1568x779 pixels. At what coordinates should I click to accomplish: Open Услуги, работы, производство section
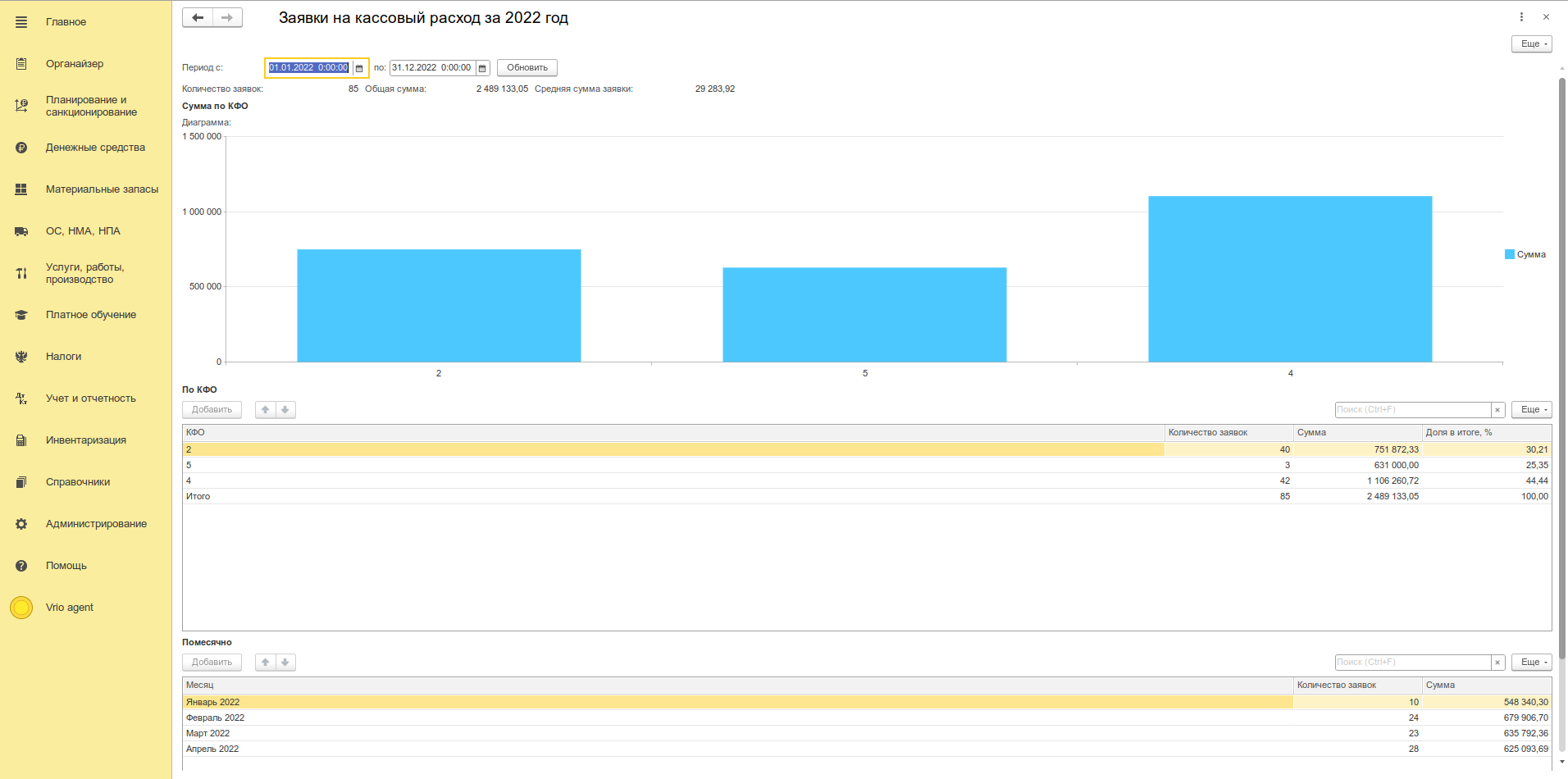point(85,273)
